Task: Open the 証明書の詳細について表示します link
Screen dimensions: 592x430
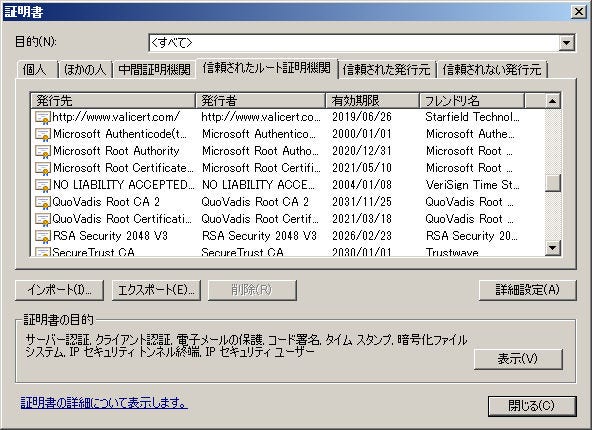Action: coord(104,403)
